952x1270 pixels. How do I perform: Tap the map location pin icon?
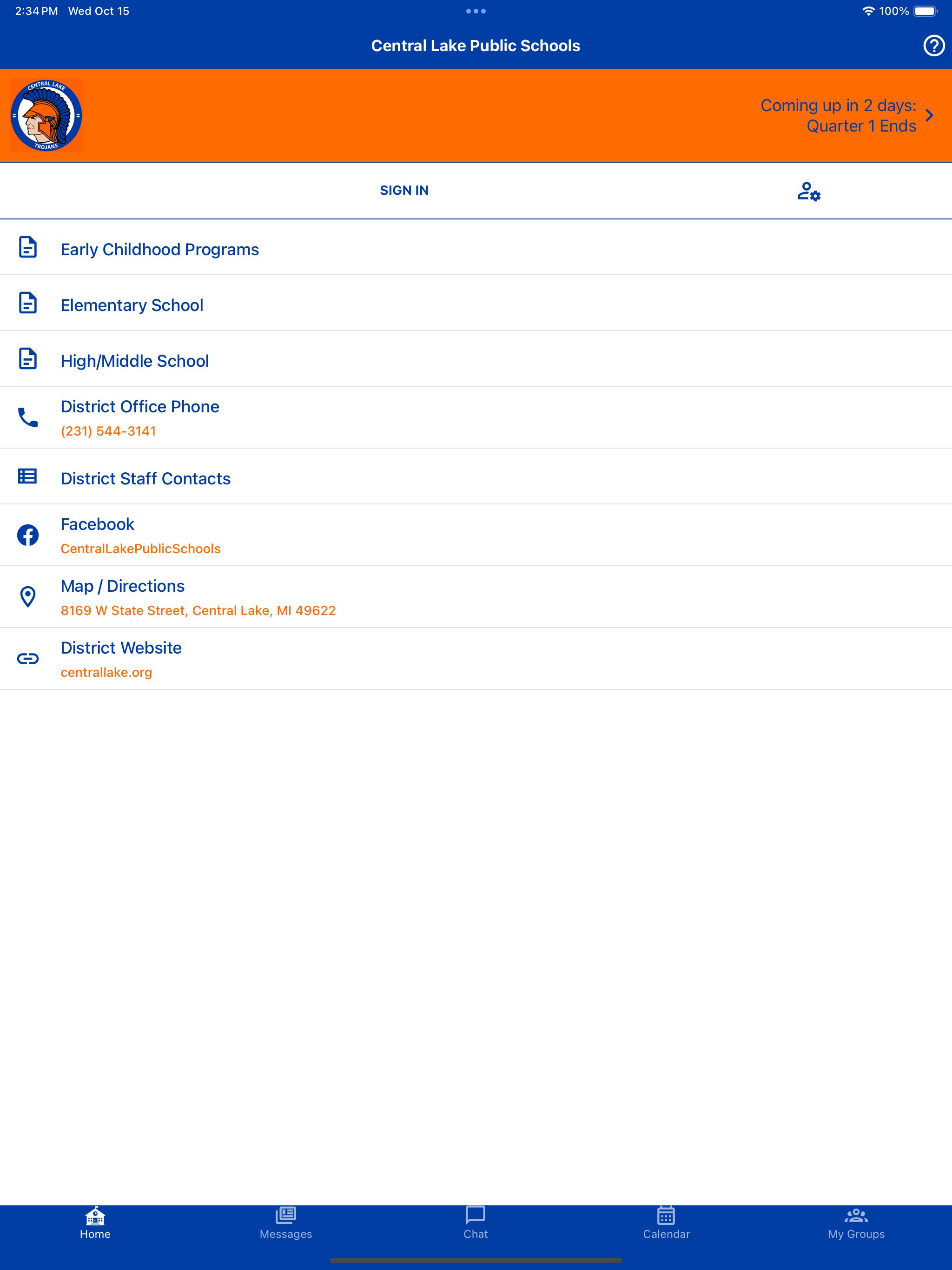click(27, 596)
